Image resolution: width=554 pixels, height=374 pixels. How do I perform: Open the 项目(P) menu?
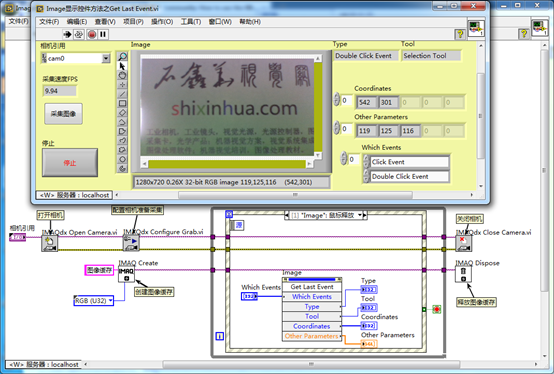[x=133, y=22]
